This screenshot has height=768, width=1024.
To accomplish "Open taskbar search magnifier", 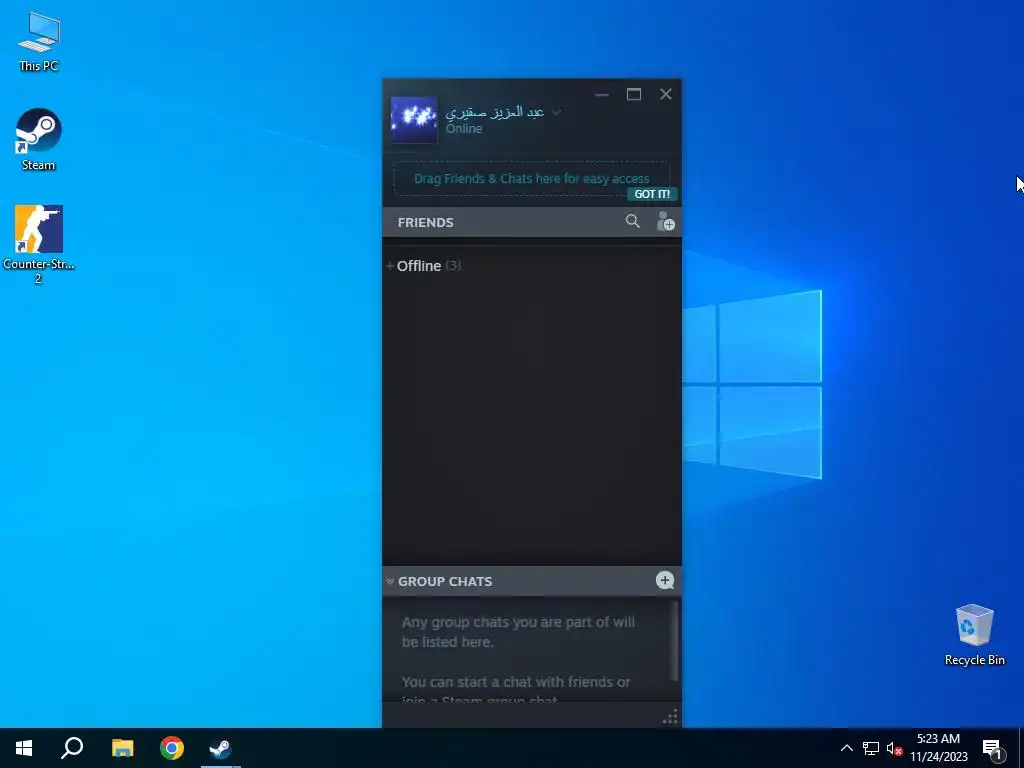I will tap(72, 748).
